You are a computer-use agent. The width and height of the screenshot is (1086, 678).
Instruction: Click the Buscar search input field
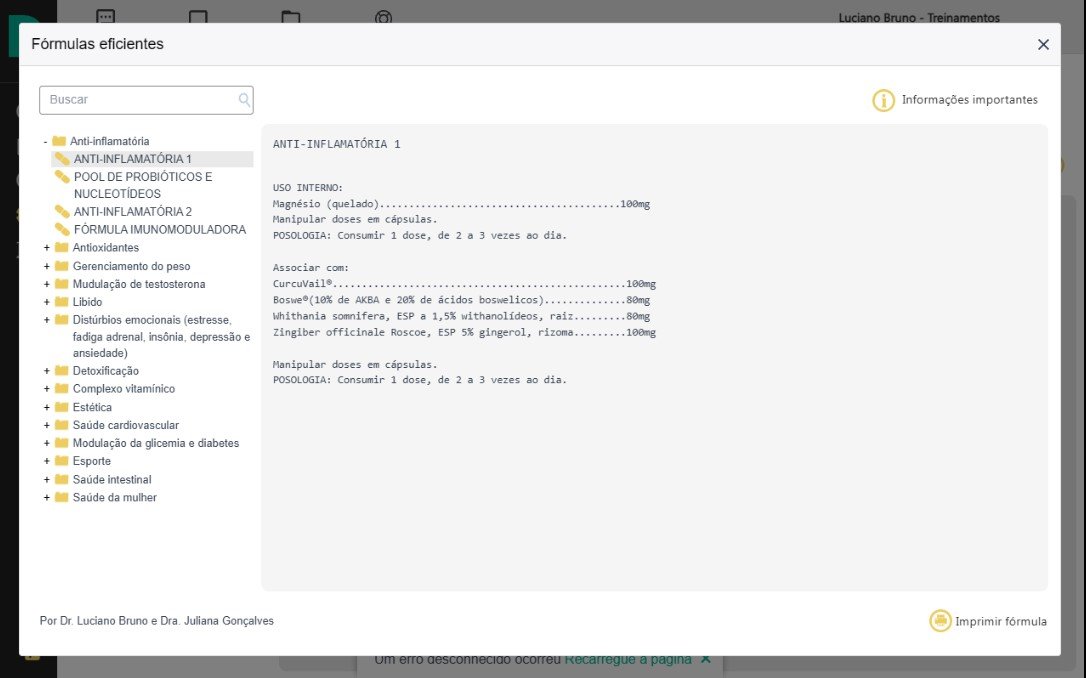146,100
